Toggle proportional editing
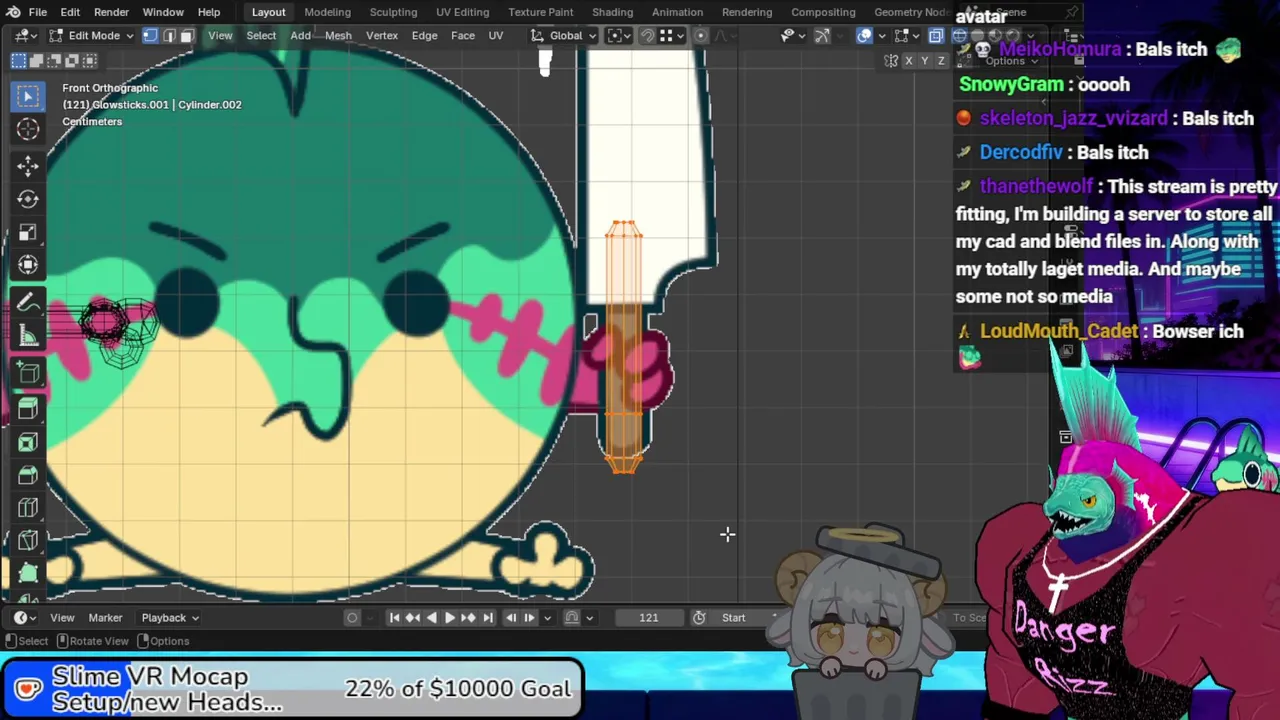 point(700,36)
